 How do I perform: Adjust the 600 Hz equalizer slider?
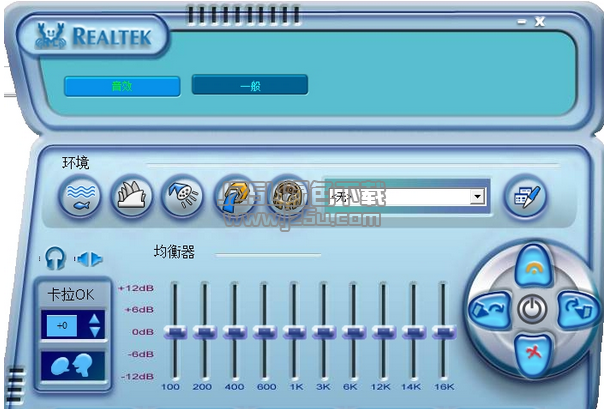[x=265, y=332]
